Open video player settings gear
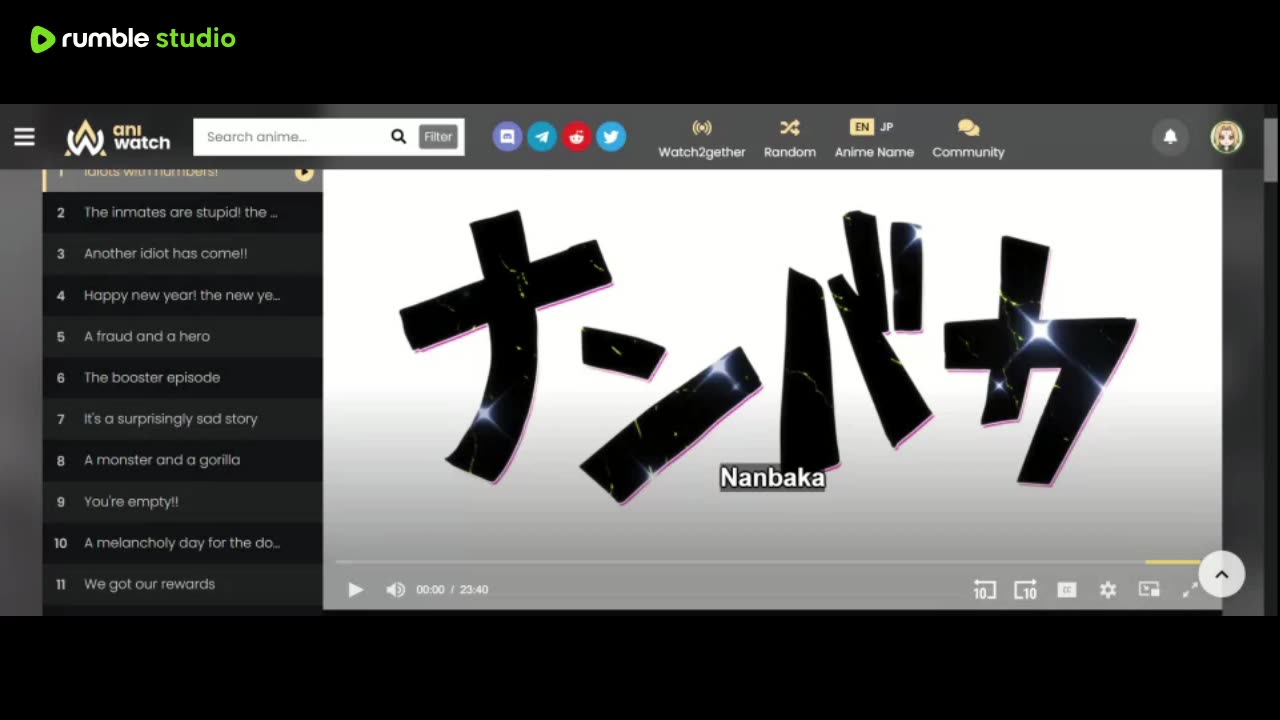 click(x=1108, y=590)
